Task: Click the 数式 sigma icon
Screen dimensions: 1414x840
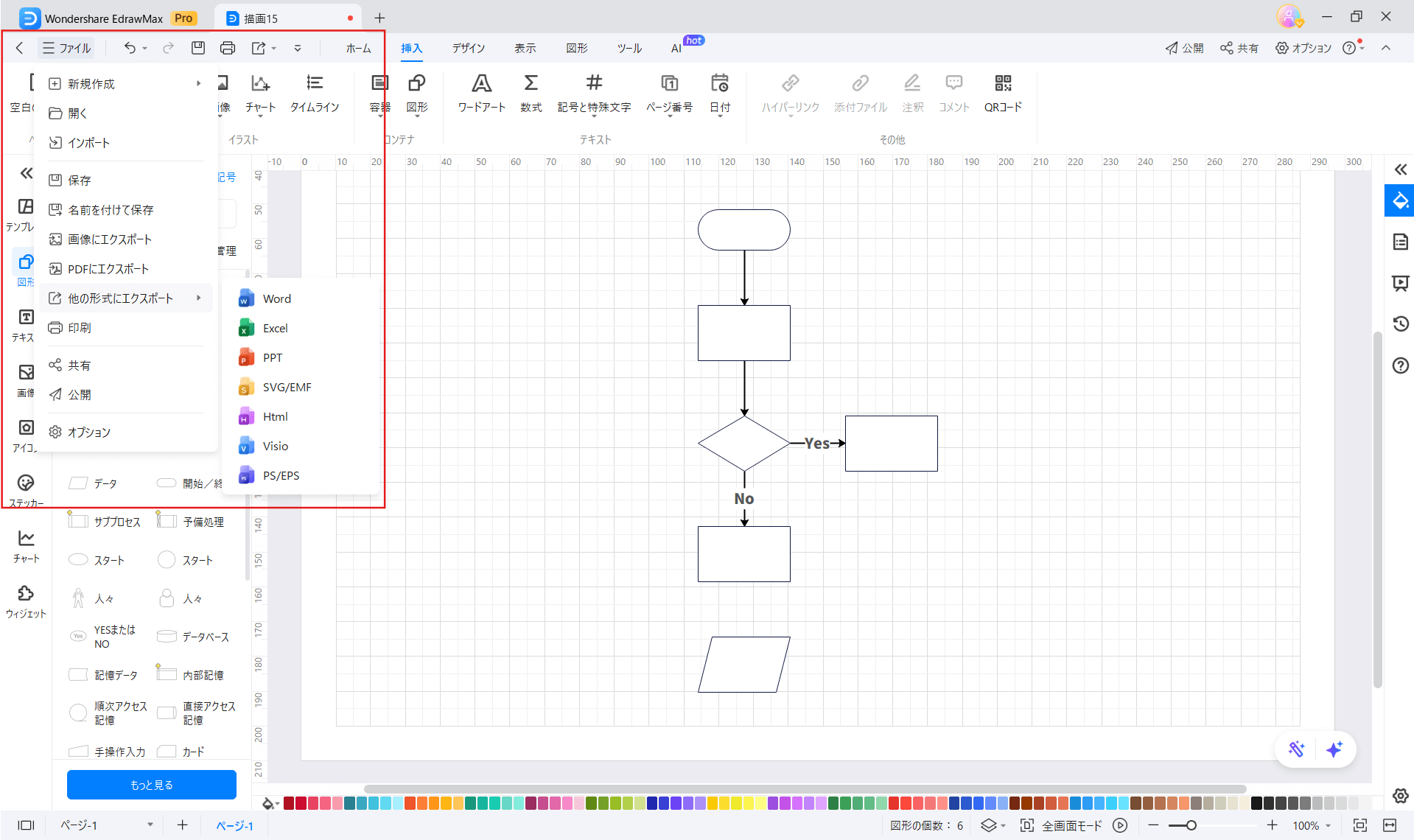Action: click(x=531, y=83)
